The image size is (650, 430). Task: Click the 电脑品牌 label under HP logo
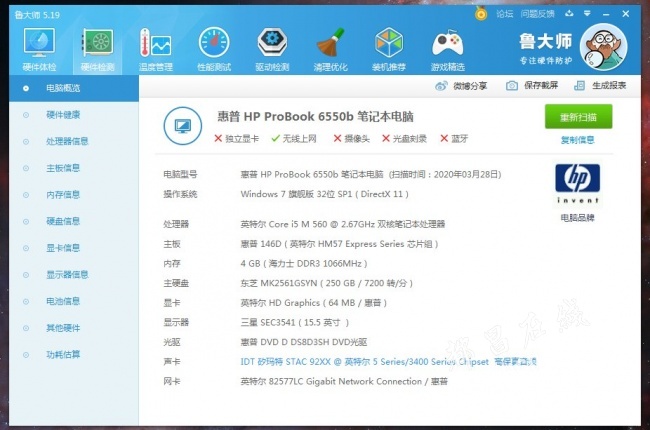(x=577, y=218)
